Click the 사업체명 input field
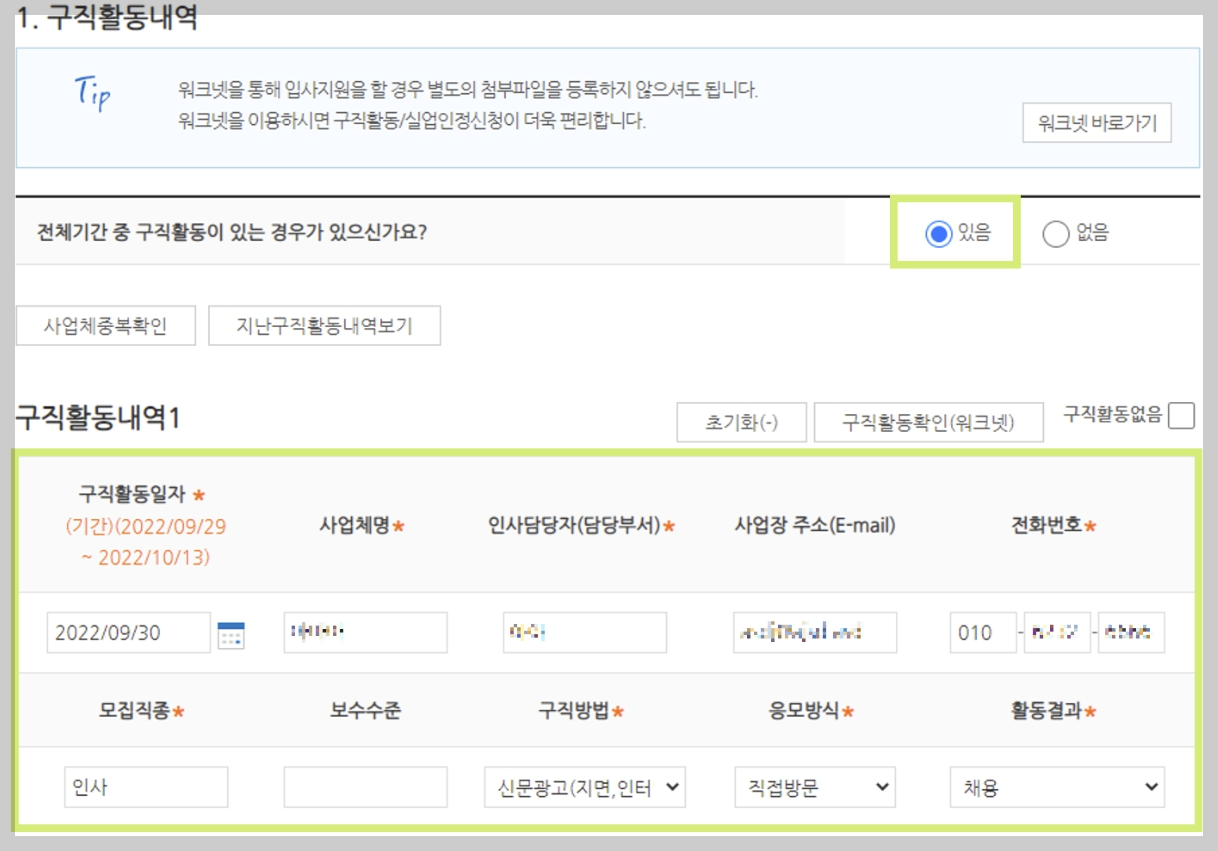The image size is (1218, 851). [365, 632]
